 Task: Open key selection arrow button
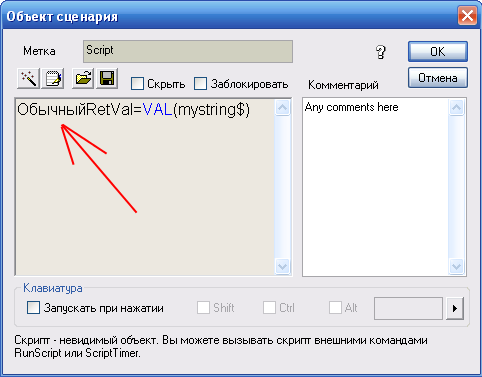(x=455, y=308)
